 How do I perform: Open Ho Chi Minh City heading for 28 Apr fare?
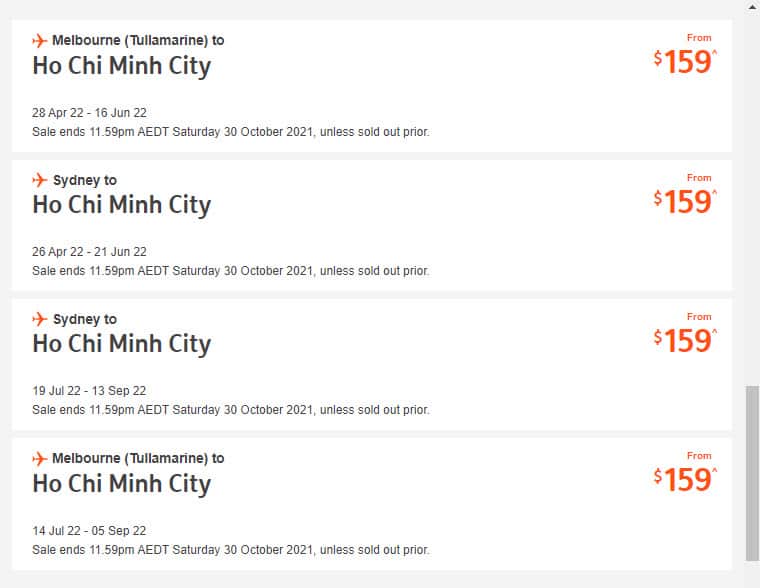(121, 66)
